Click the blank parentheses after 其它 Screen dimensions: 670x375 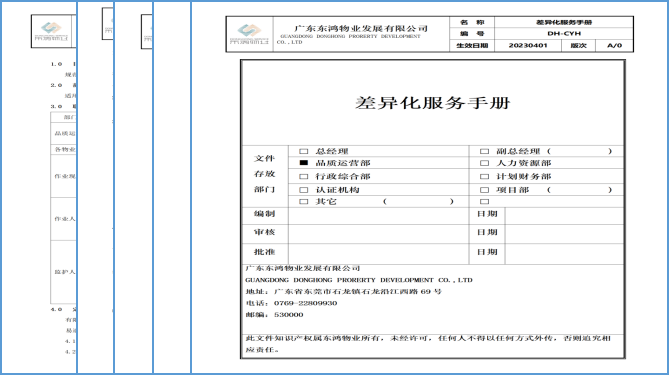[x=418, y=202]
